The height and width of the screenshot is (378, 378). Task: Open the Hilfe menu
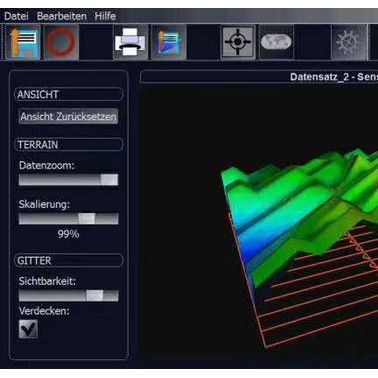point(105,16)
